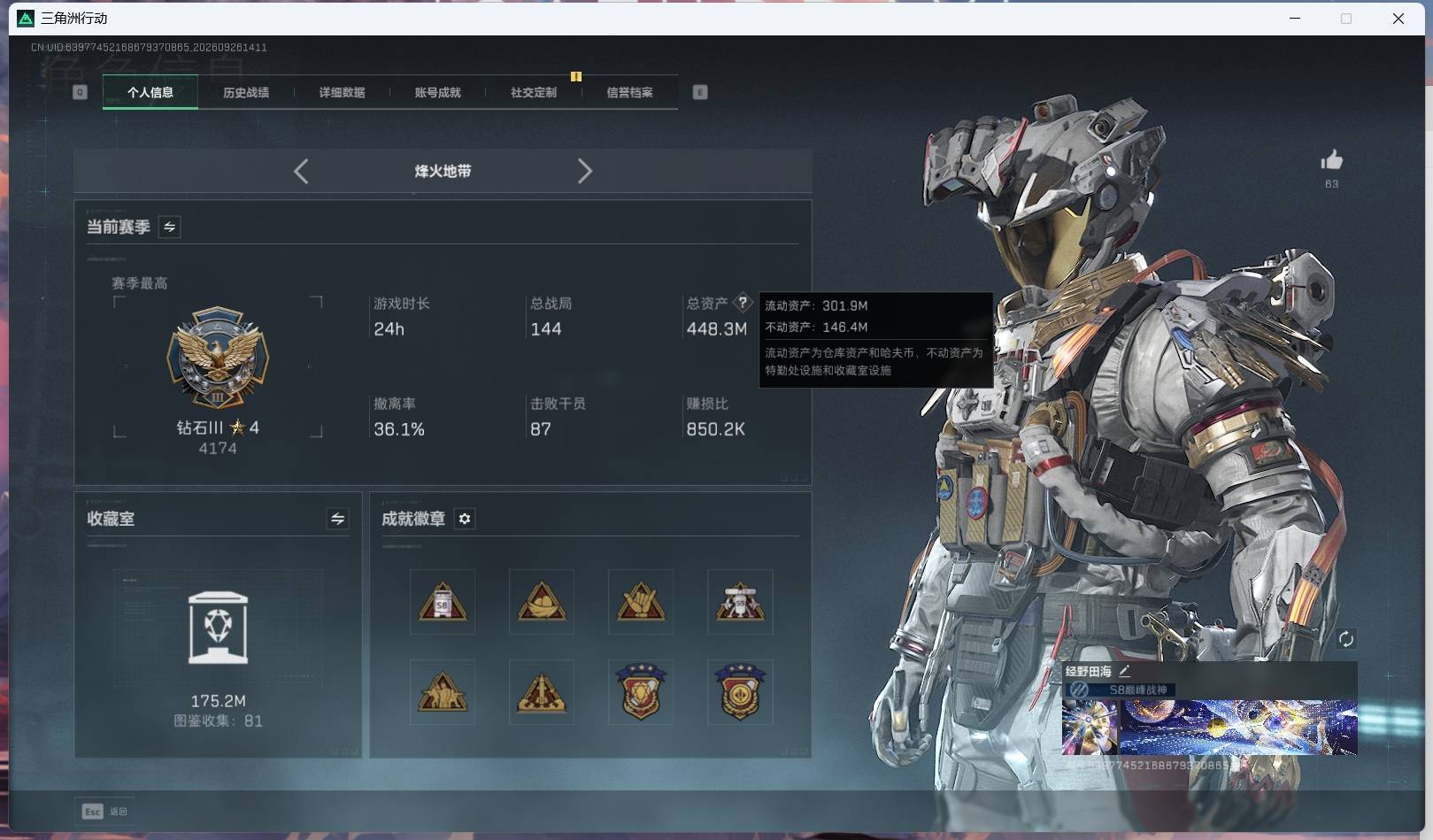Viewport: 1433px width, 840px height.
Task: Open the 详细数据 tab
Action: pos(342,92)
